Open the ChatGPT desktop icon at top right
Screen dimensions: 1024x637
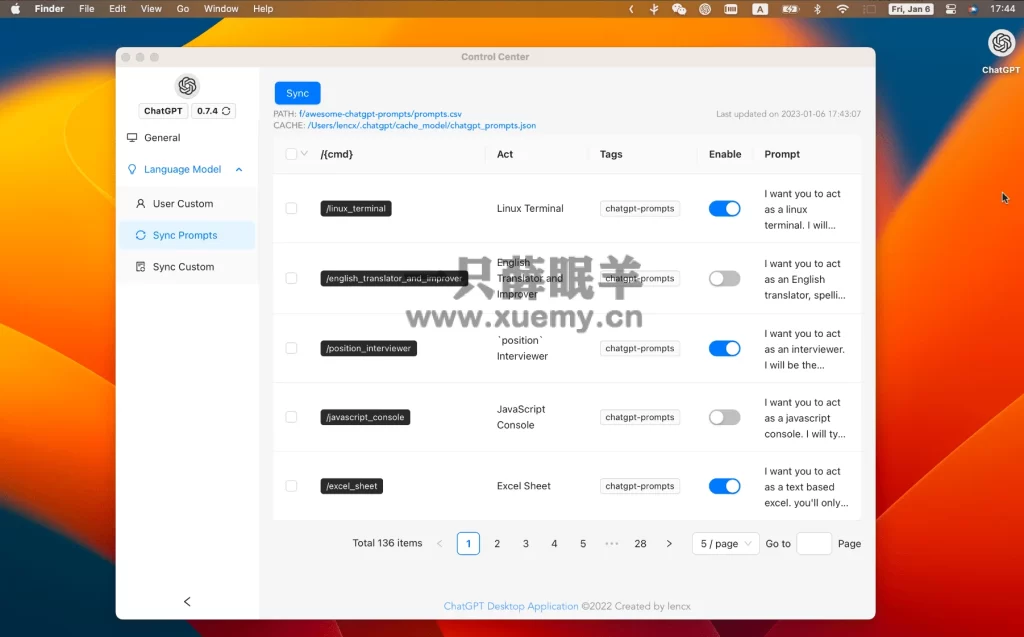tap(1000, 44)
